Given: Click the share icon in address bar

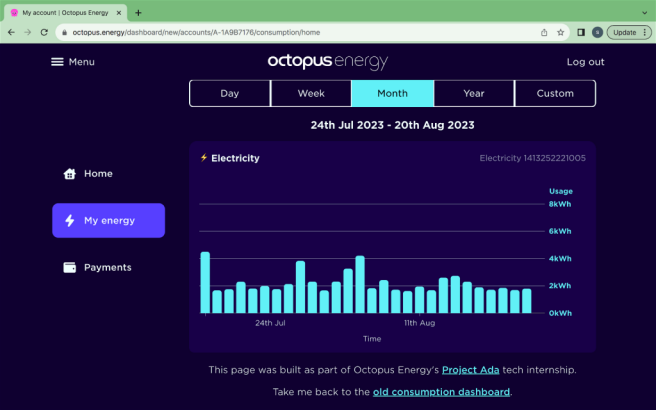Looking at the screenshot, I should coord(544,32).
